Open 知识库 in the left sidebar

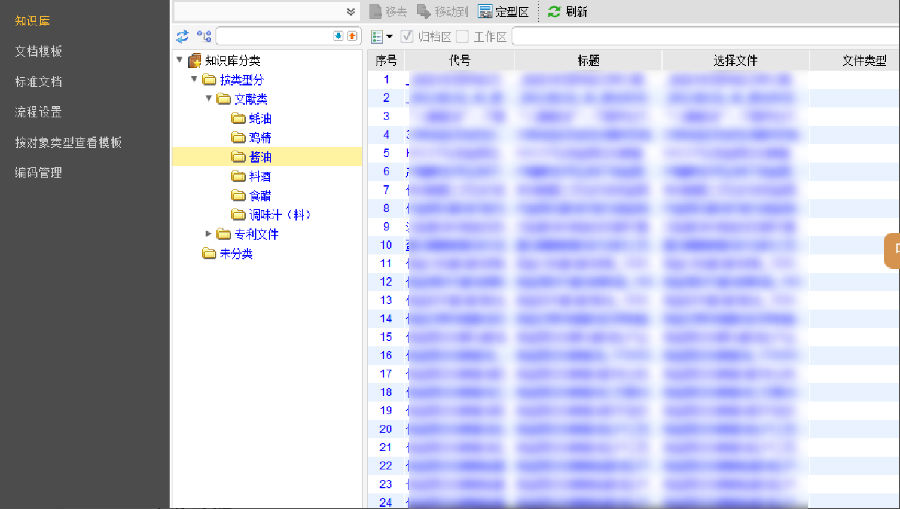(x=33, y=21)
